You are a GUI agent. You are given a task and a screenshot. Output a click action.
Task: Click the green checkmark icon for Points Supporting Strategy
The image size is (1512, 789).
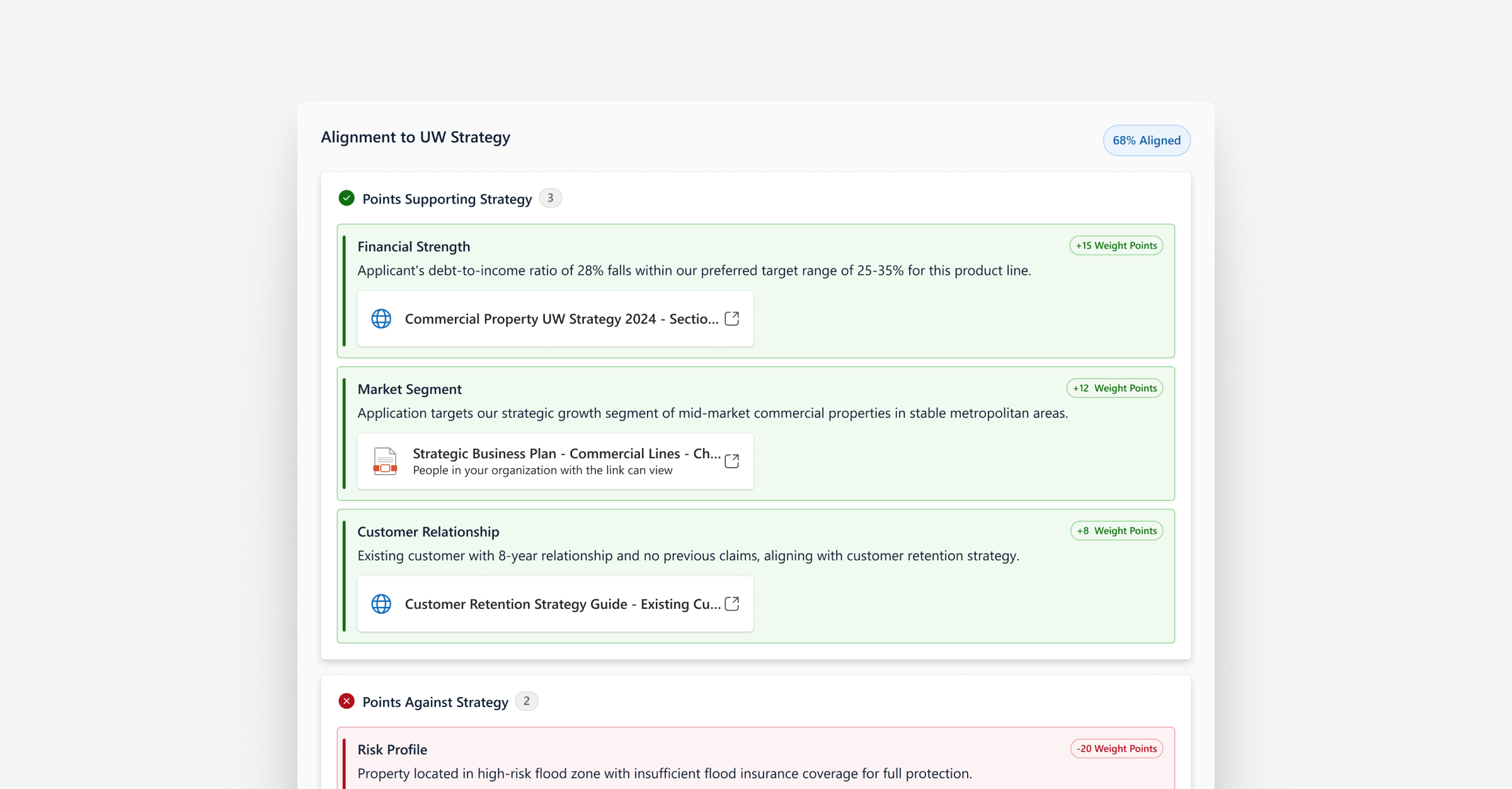[346, 199]
